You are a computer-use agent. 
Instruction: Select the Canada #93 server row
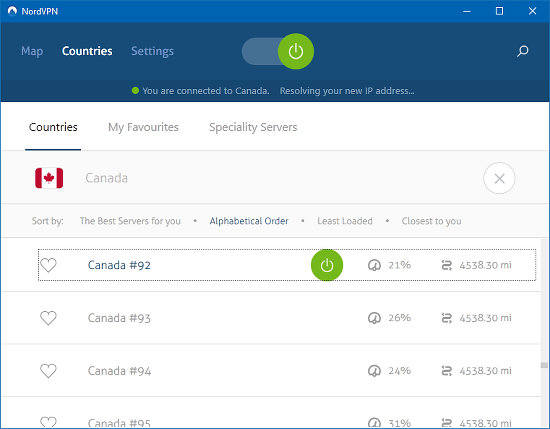coord(271,318)
